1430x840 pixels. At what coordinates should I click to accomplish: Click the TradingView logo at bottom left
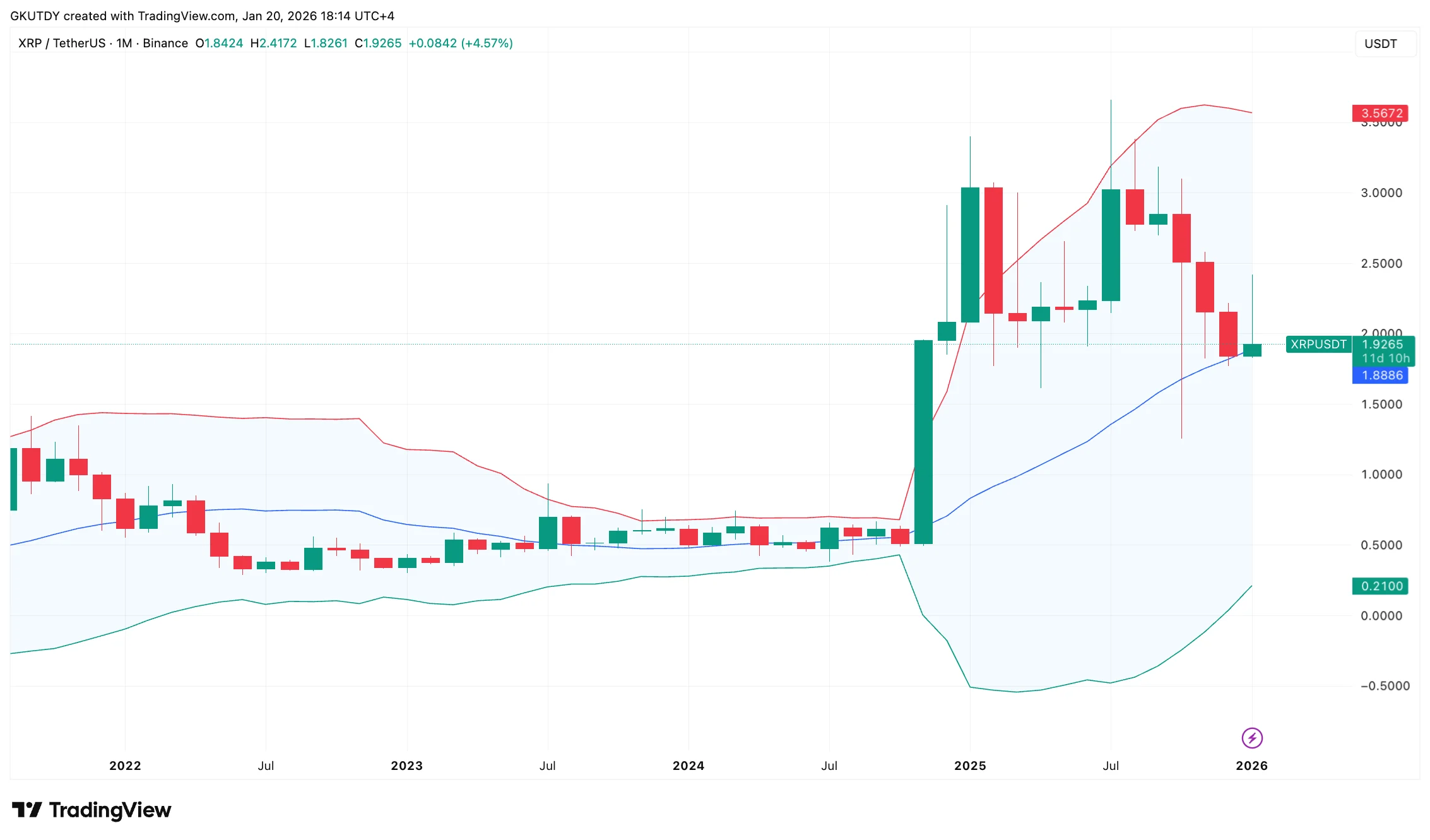click(x=92, y=810)
